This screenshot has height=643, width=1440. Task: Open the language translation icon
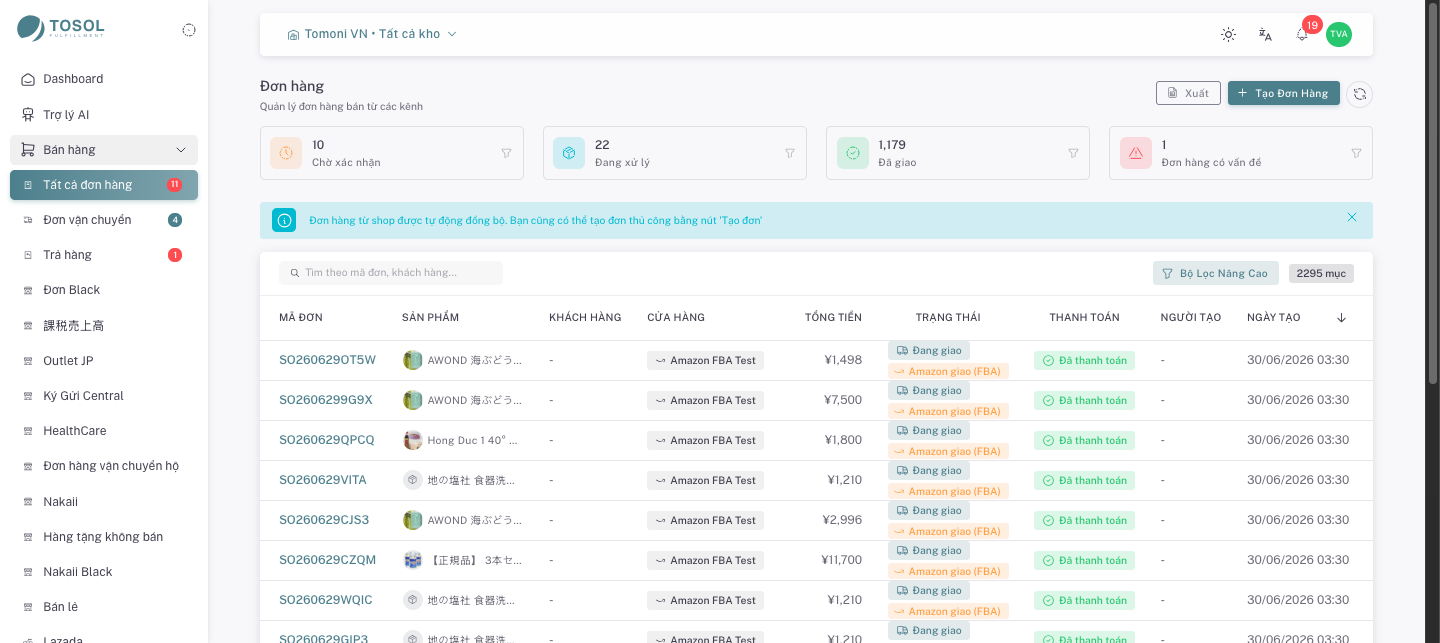1265,34
